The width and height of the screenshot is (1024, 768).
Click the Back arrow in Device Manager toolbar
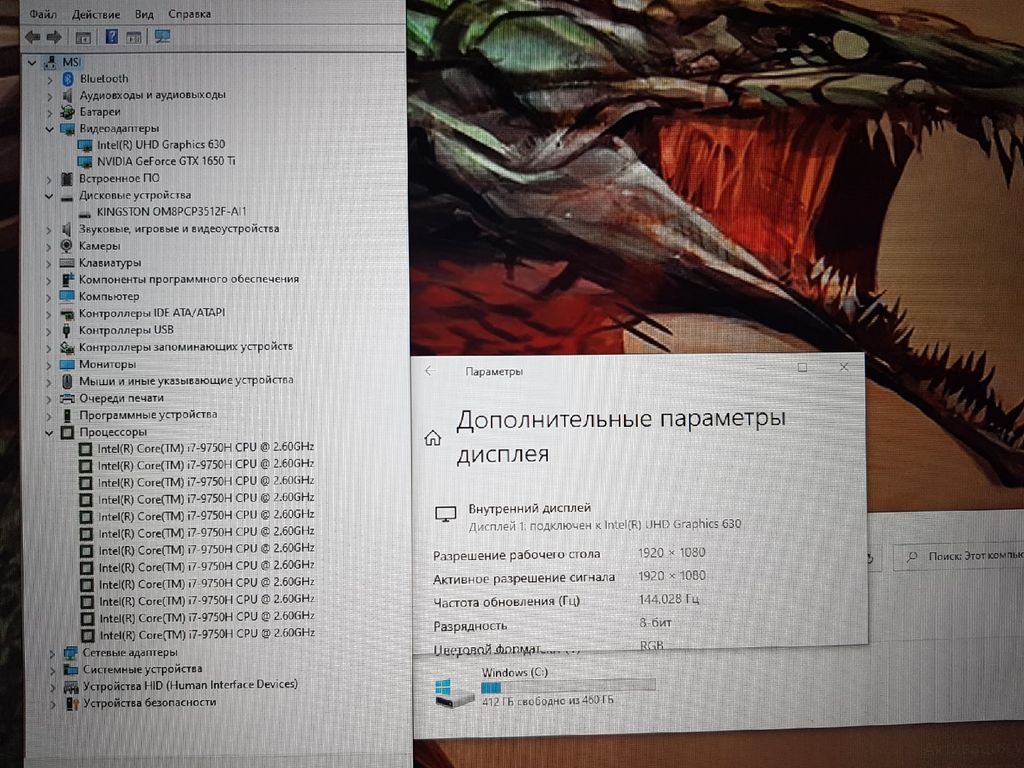pos(32,37)
